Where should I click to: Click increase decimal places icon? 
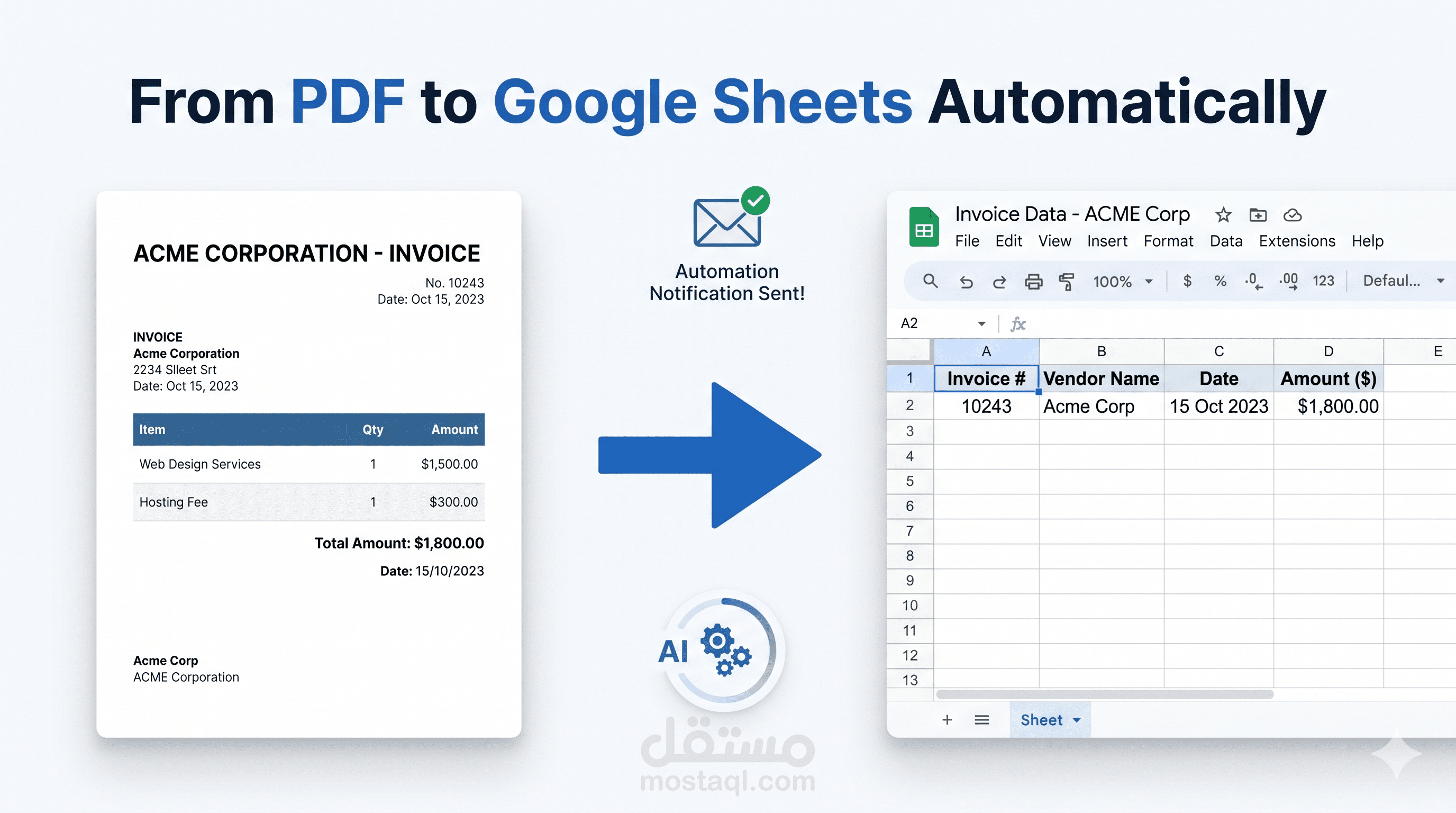click(1288, 281)
